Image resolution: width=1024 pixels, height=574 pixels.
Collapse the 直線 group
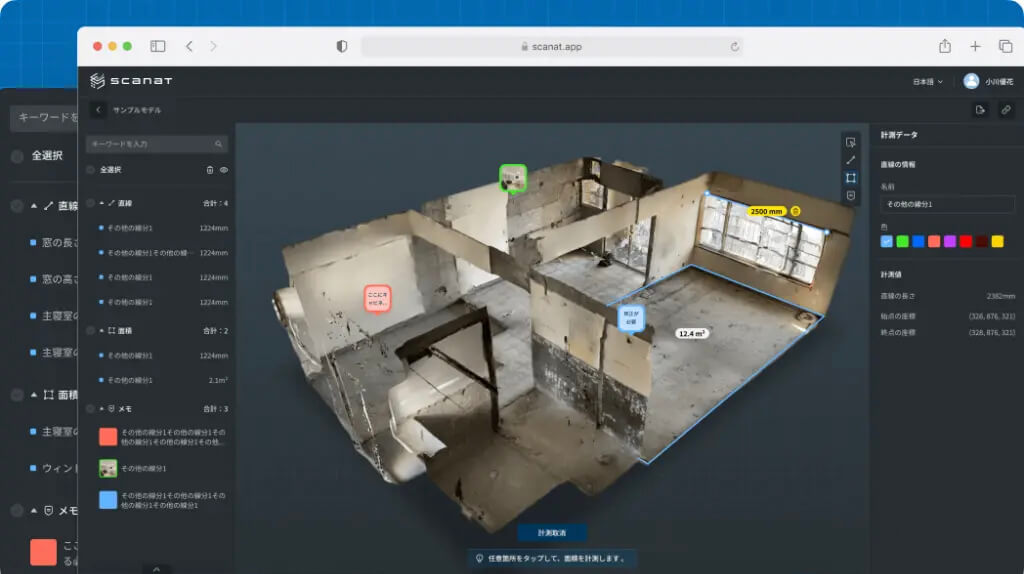click(102, 203)
